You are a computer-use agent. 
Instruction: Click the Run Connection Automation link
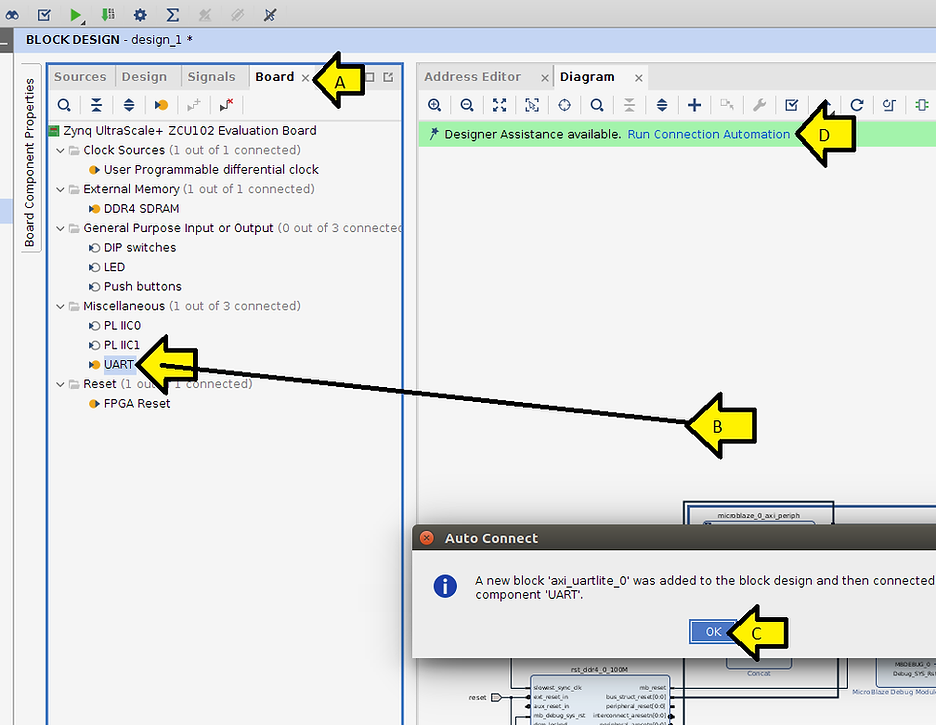tap(708, 134)
